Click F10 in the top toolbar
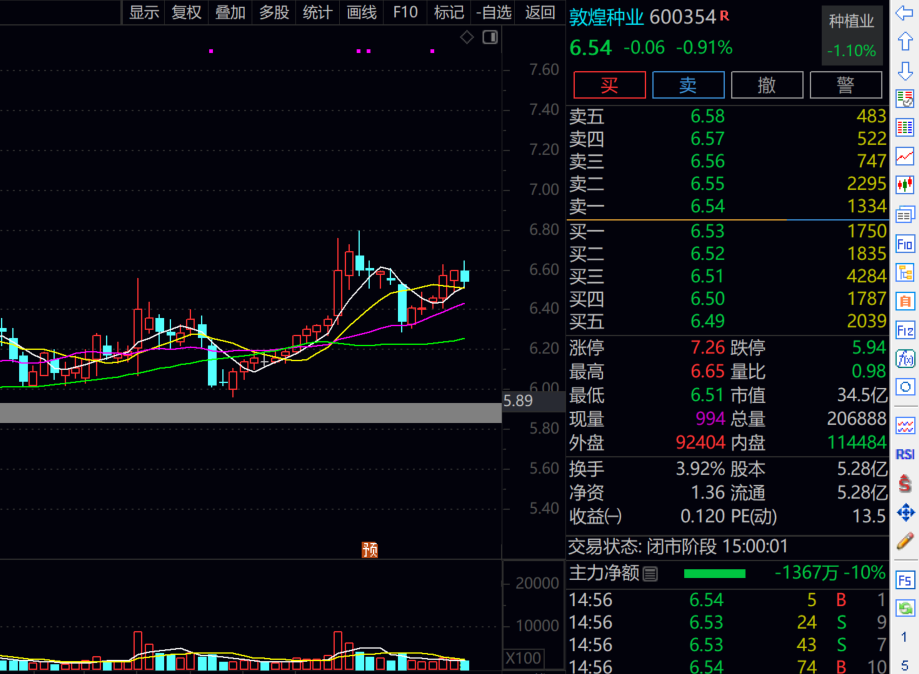The image size is (919, 674). (405, 12)
